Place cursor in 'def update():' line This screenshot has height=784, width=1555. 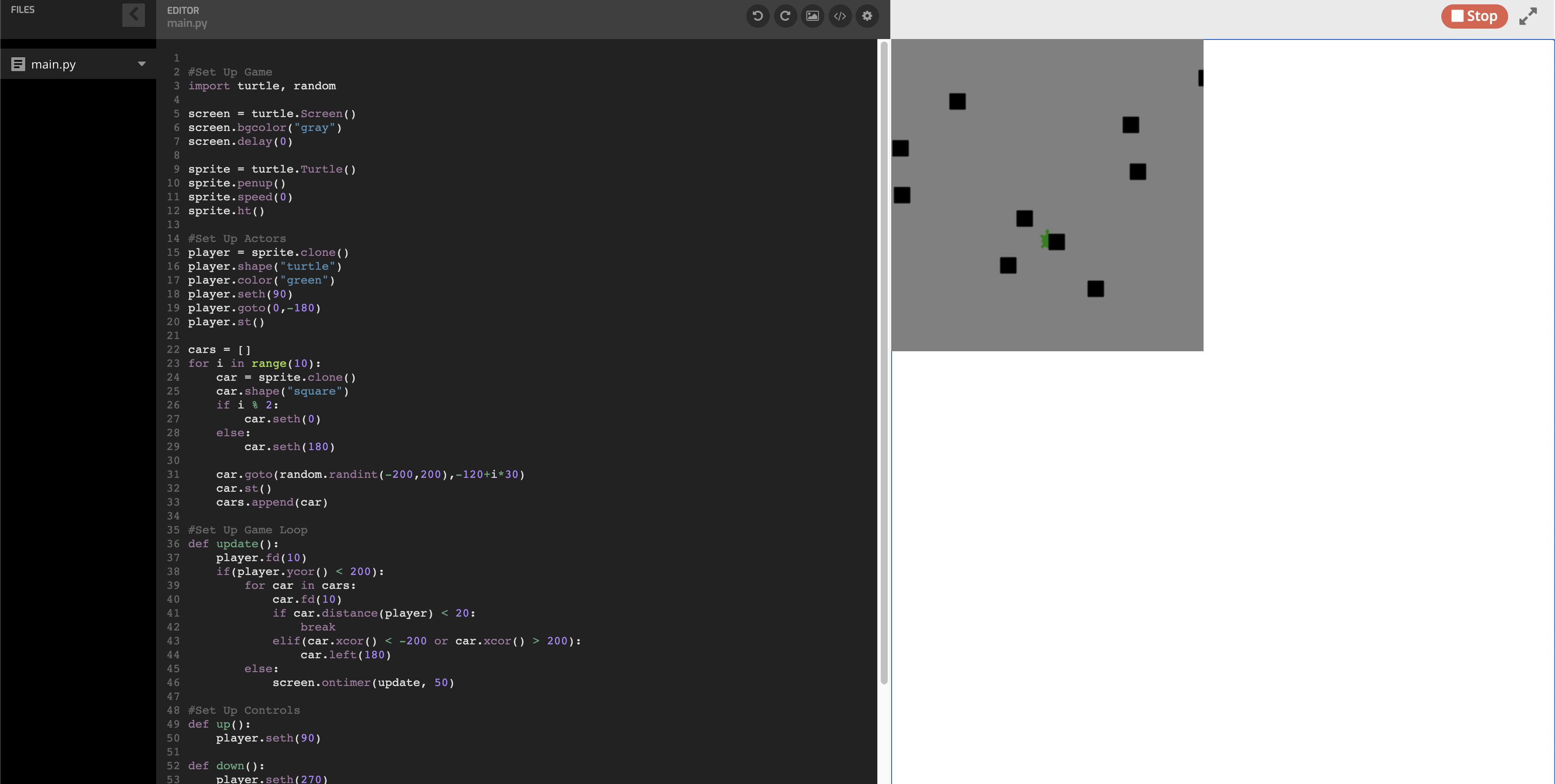233,543
